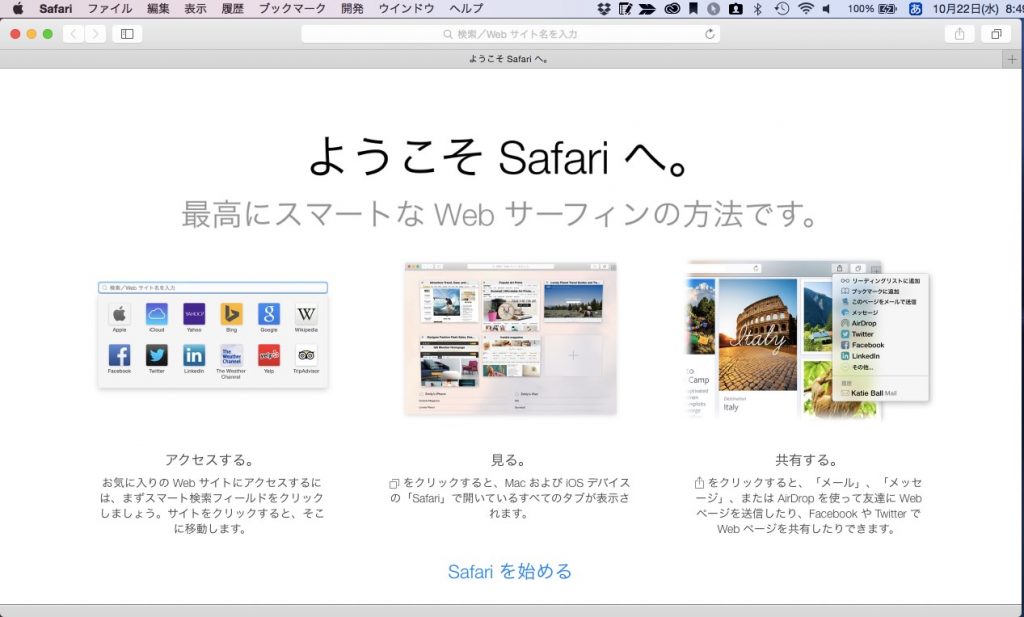Open the ファイル menu

[110, 8]
